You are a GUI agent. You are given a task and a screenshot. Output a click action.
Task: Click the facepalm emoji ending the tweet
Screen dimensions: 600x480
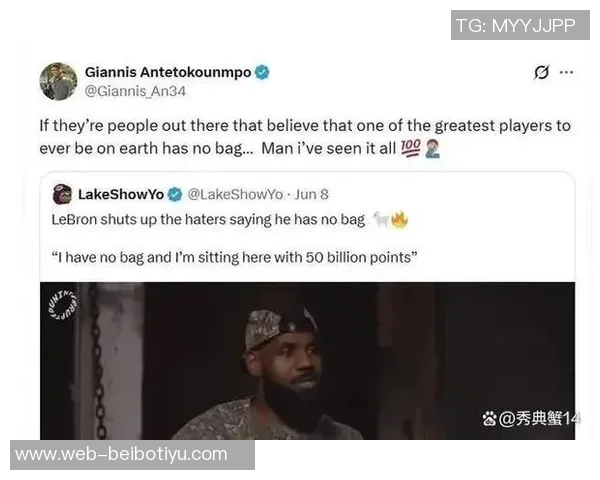point(432,148)
